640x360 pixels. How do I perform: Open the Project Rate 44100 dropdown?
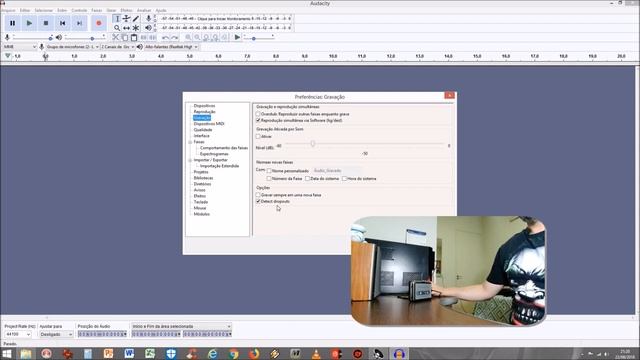pyautogui.click(x=18, y=334)
